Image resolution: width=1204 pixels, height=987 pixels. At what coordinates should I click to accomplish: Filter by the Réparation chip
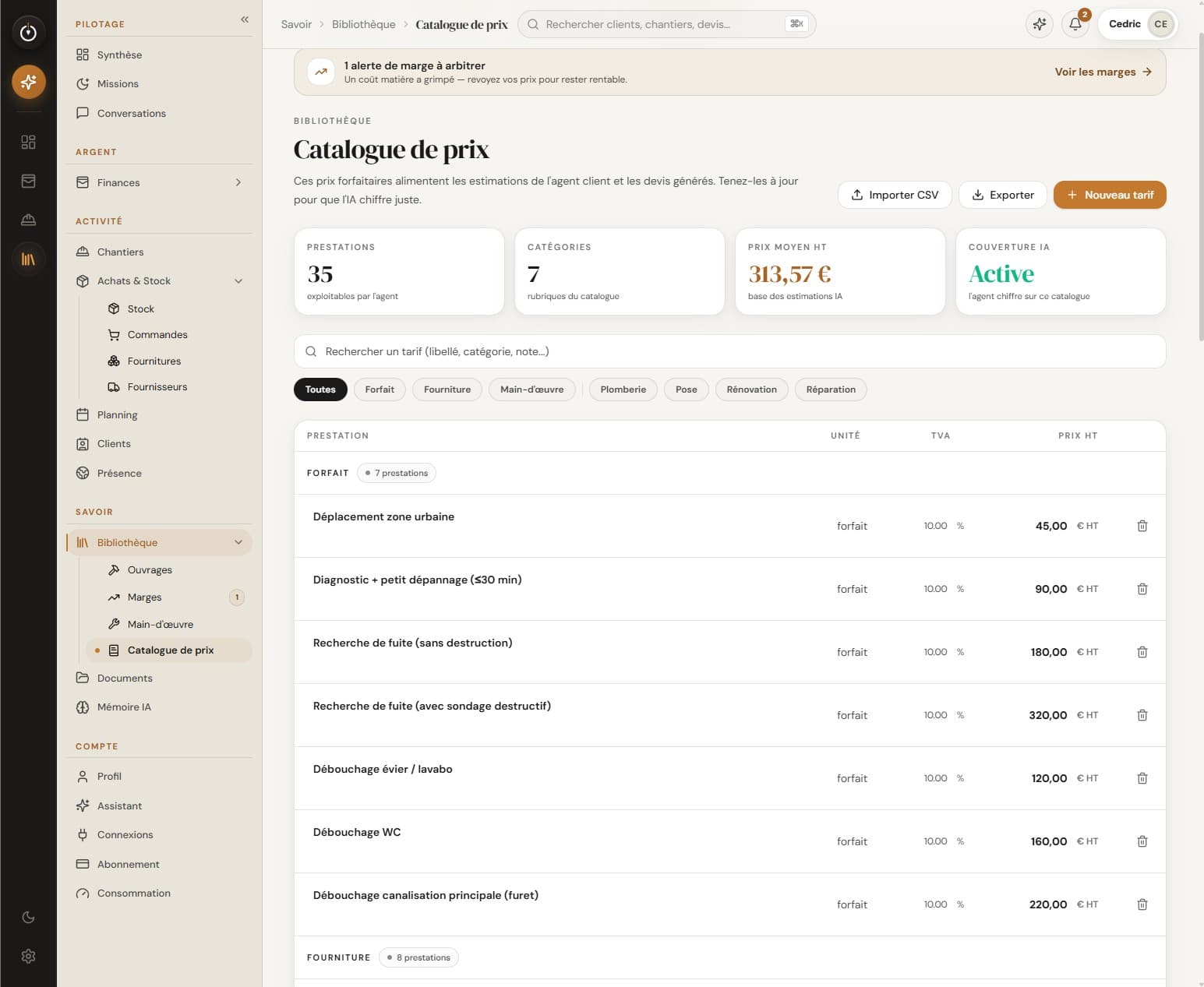(x=831, y=390)
